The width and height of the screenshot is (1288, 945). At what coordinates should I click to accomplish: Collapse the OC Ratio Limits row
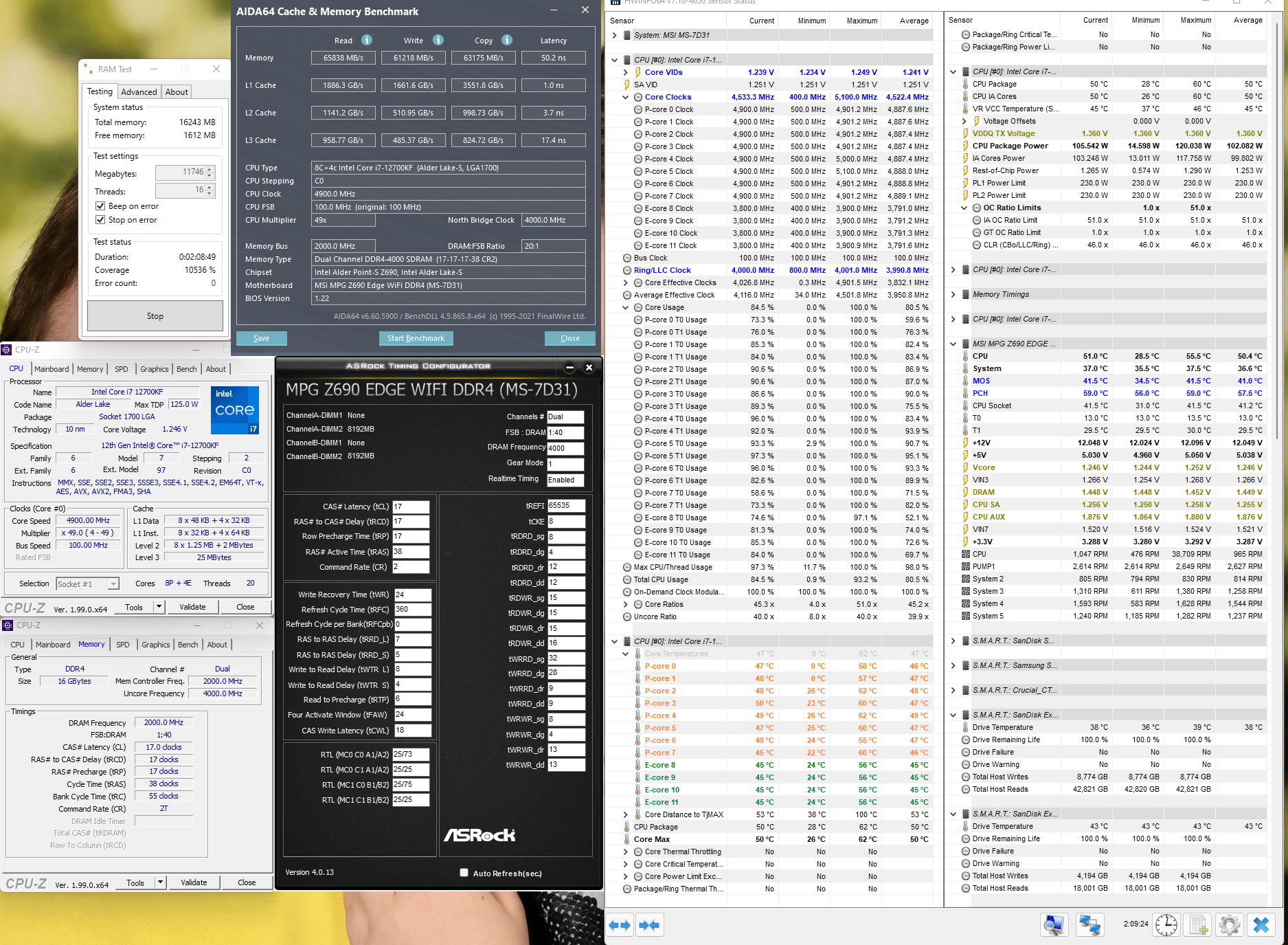964,208
